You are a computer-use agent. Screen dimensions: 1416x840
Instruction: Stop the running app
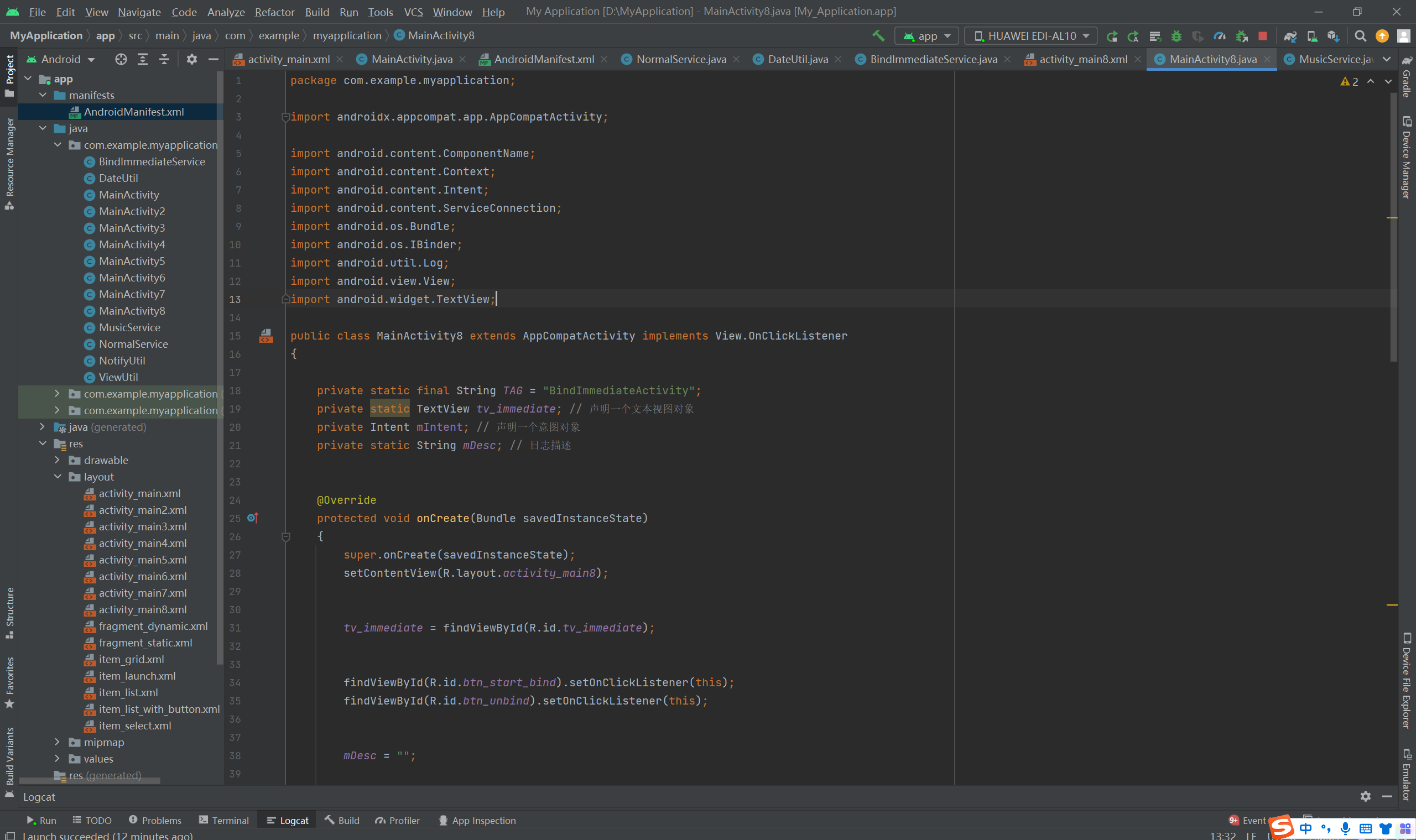point(1263,36)
